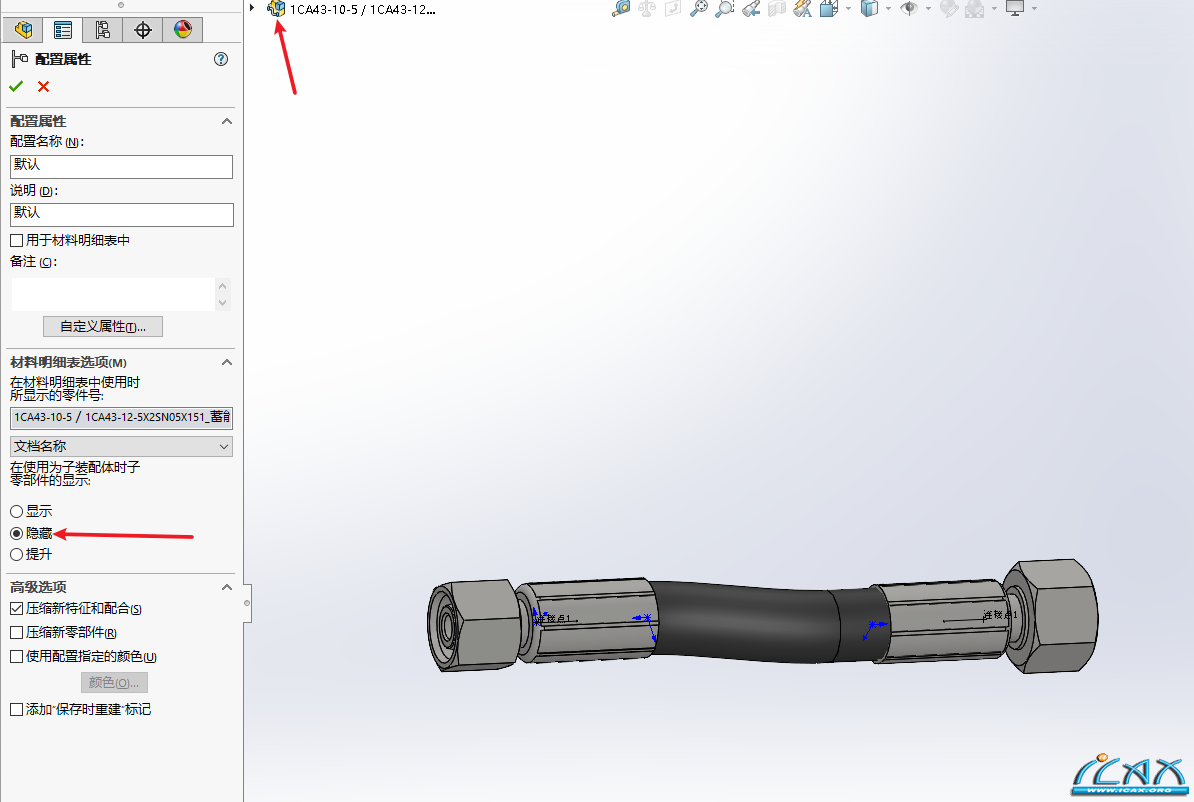Select the Zoom to Area tool

point(725,9)
